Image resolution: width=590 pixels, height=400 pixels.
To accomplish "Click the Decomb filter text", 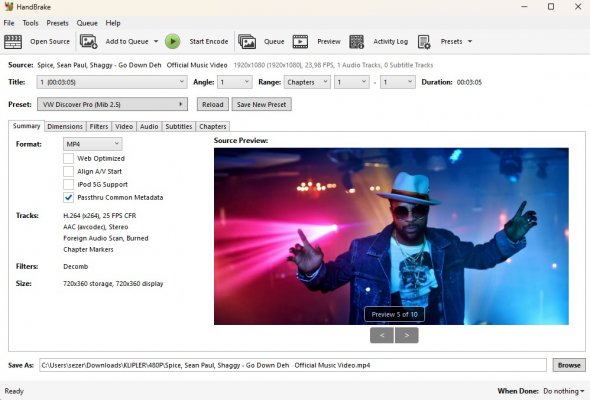I will coord(76,266).
